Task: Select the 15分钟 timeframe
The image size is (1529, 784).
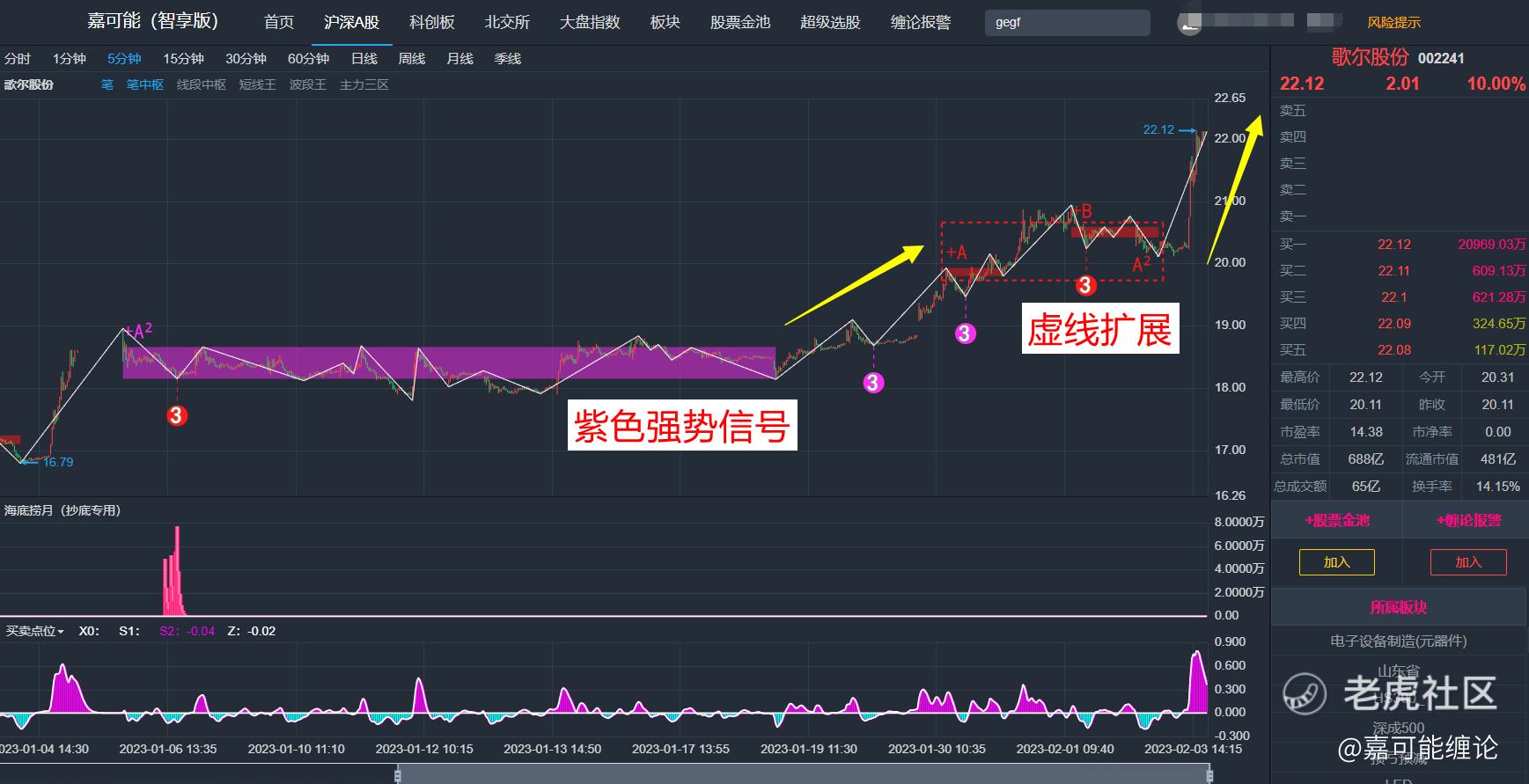Action: coord(183,59)
